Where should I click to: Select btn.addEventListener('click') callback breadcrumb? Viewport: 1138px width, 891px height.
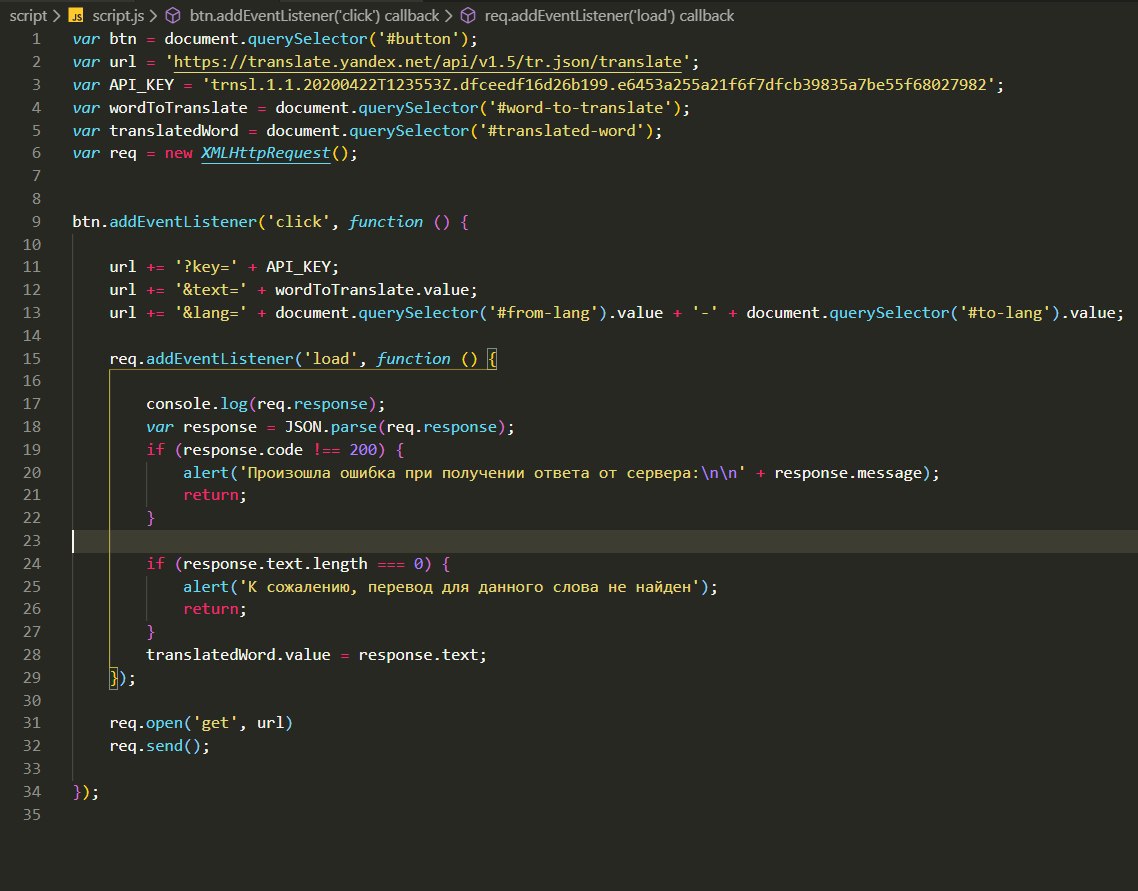[x=314, y=15]
